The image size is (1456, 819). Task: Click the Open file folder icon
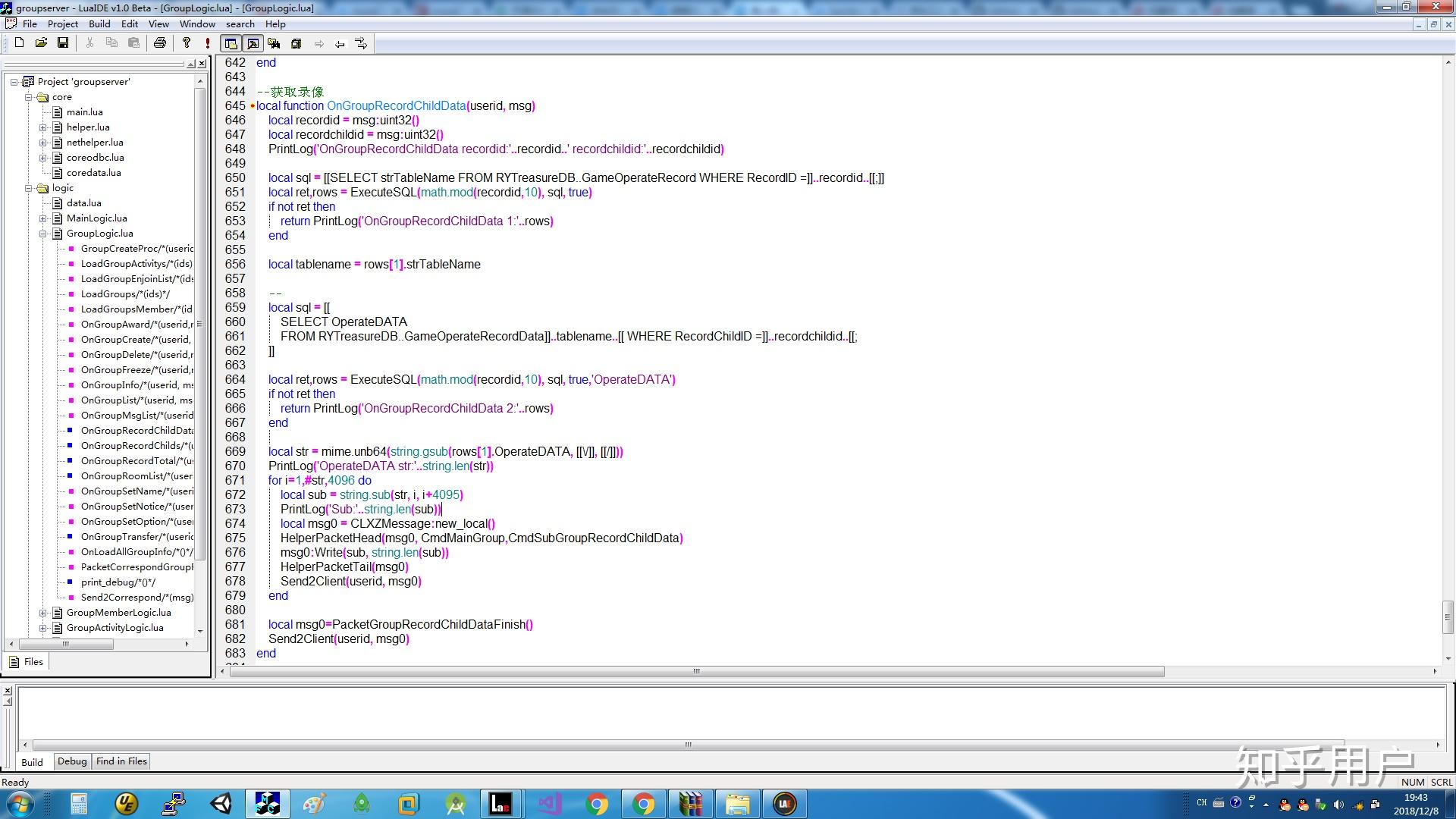[41, 43]
